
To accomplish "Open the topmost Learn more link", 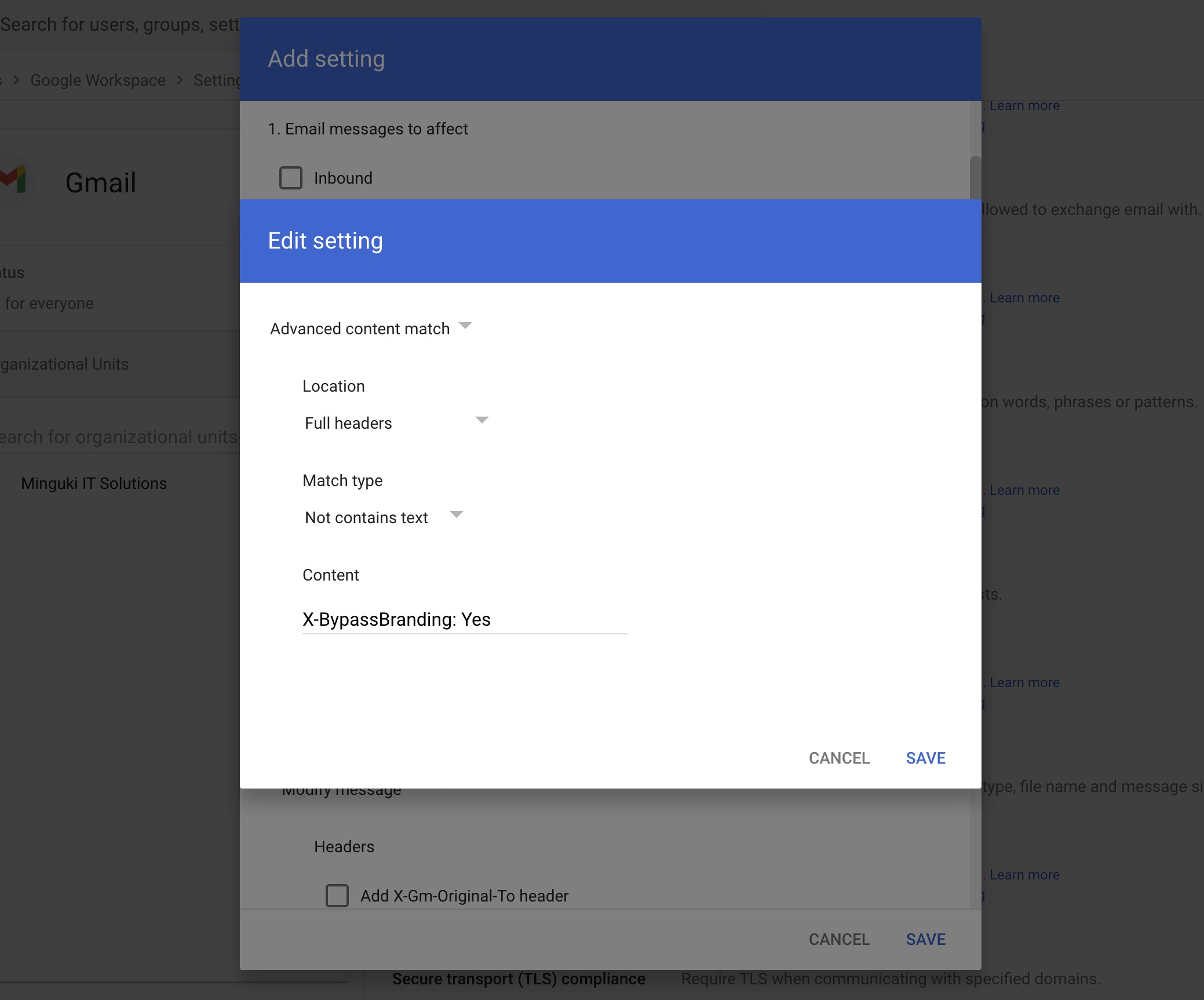I will [1024, 105].
